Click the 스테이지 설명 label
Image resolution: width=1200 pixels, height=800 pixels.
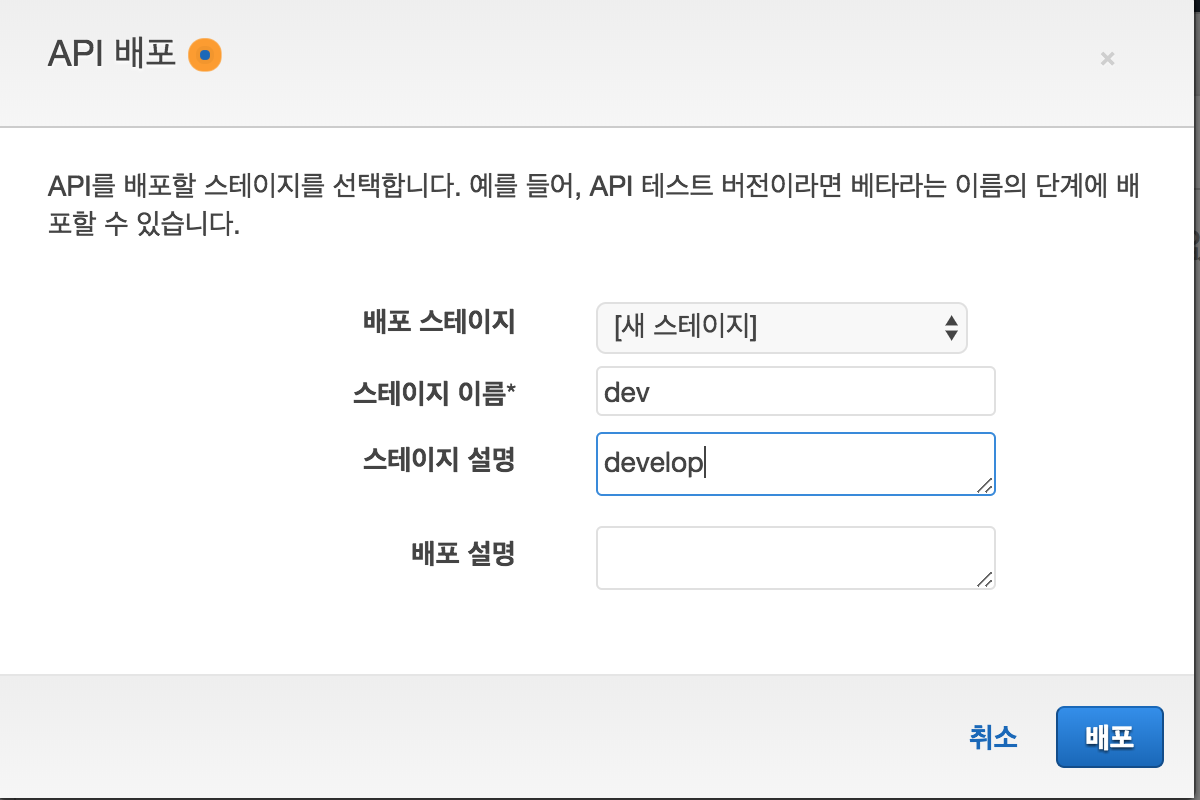coord(438,460)
